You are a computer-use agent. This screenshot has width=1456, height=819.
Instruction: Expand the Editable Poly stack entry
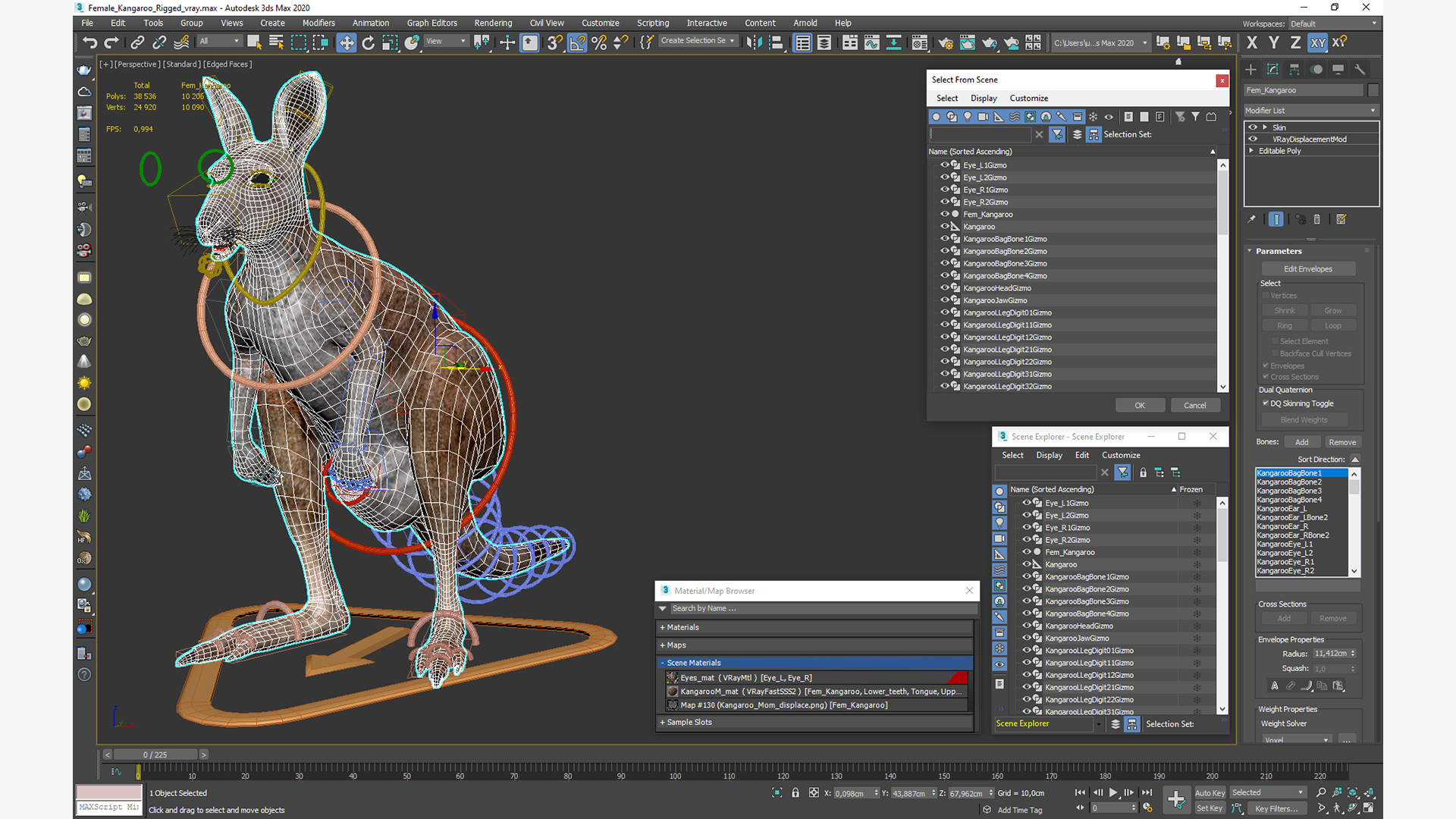pyautogui.click(x=1251, y=150)
